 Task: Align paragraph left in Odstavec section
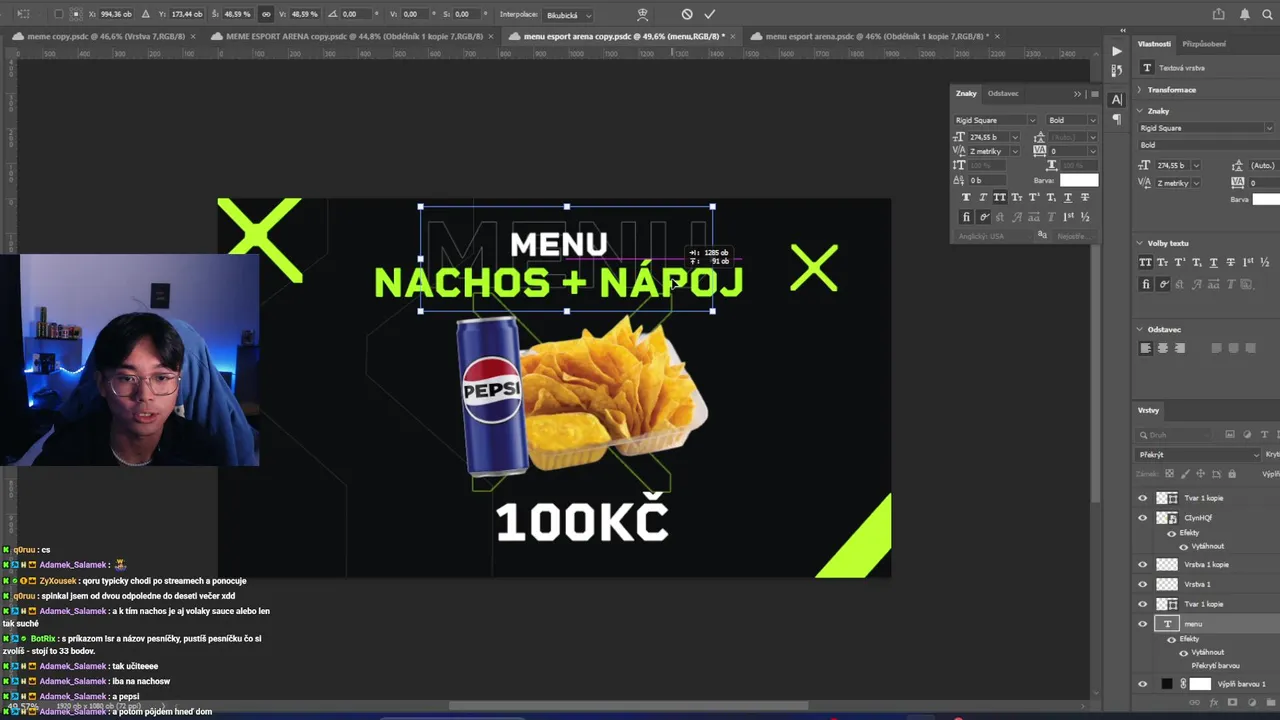pyautogui.click(x=1146, y=348)
